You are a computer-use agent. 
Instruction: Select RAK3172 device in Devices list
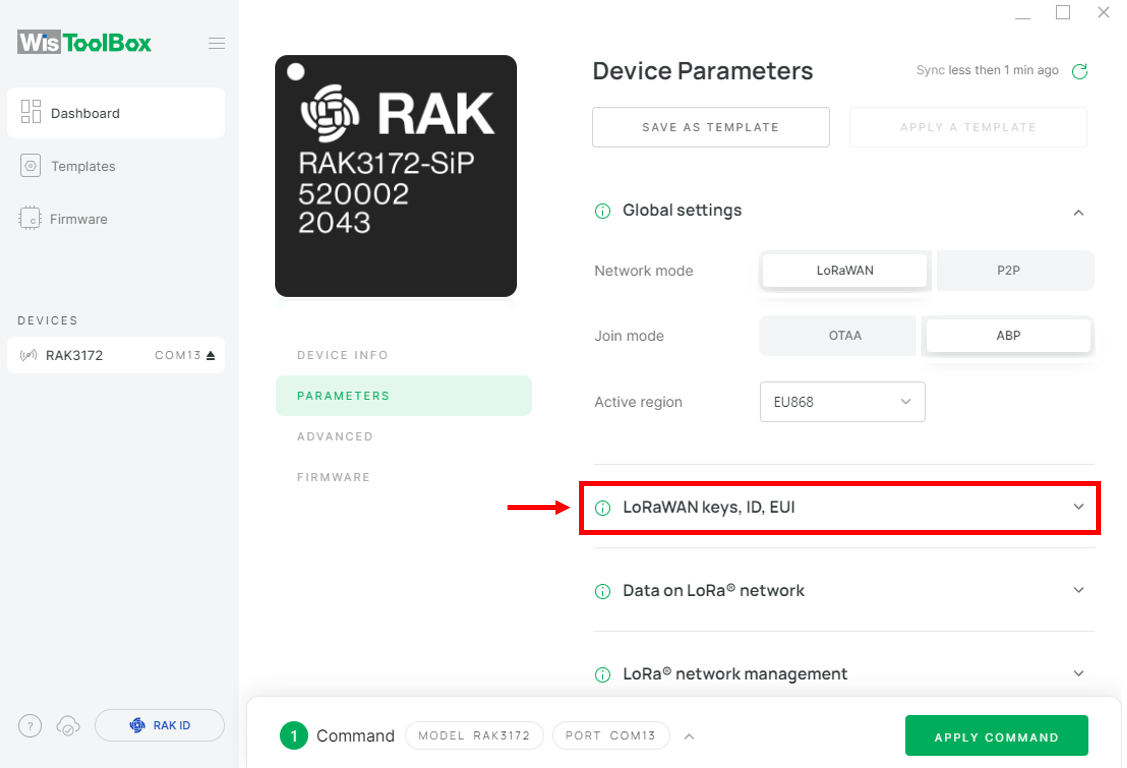116,355
